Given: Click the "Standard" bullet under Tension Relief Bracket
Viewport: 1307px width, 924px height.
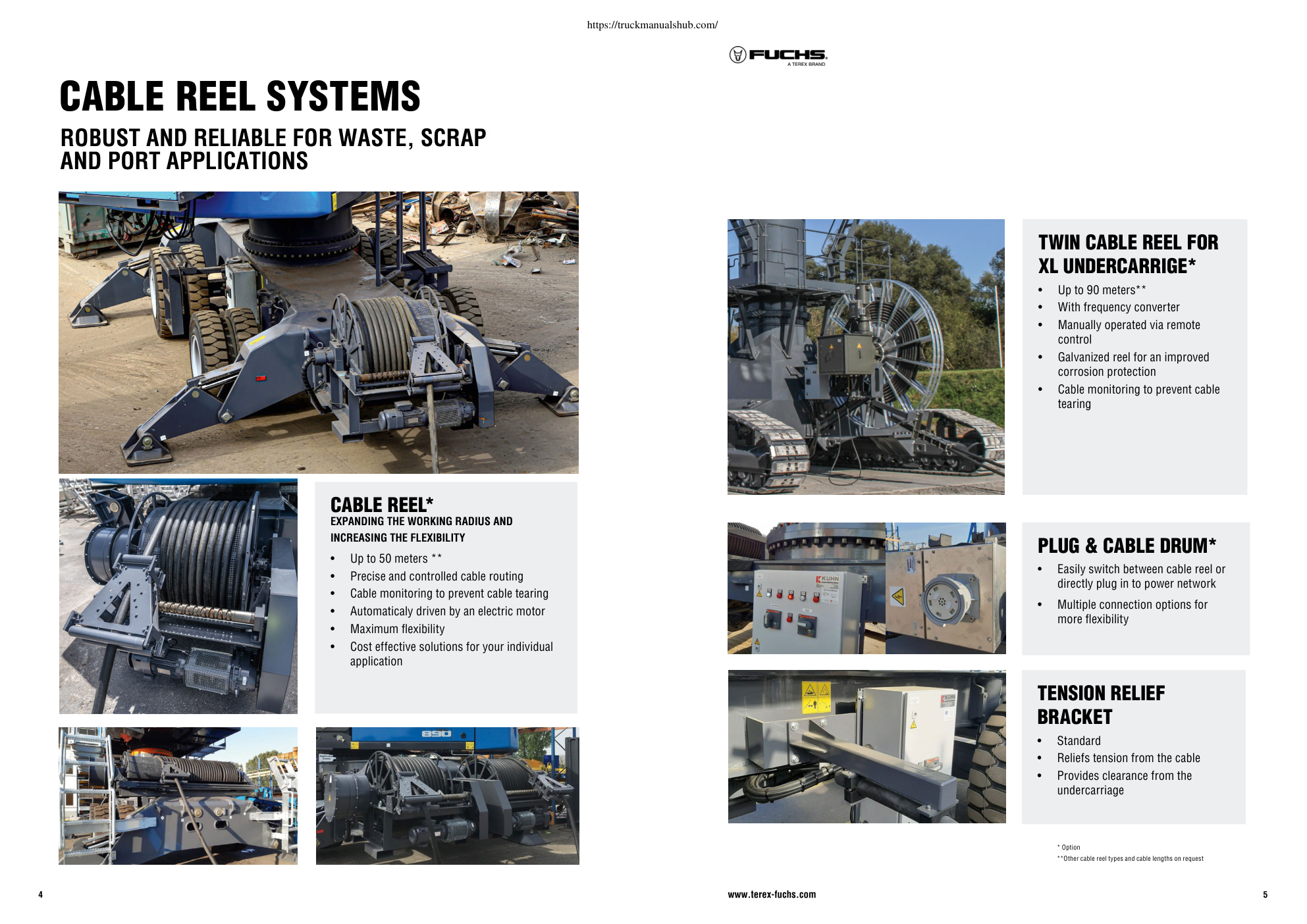Looking at the screenshot, I should point(1079,741).
